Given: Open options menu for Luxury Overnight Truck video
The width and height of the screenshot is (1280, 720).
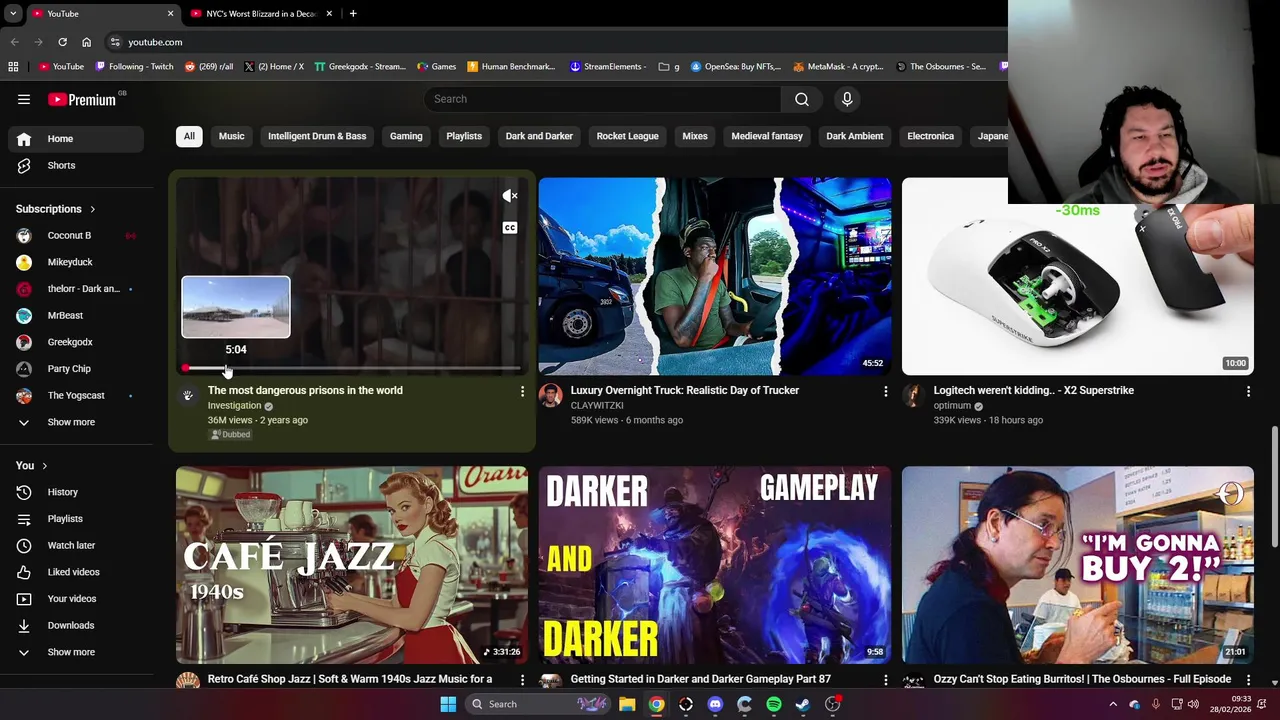Looking at the screenshot, I should (885, 391).
